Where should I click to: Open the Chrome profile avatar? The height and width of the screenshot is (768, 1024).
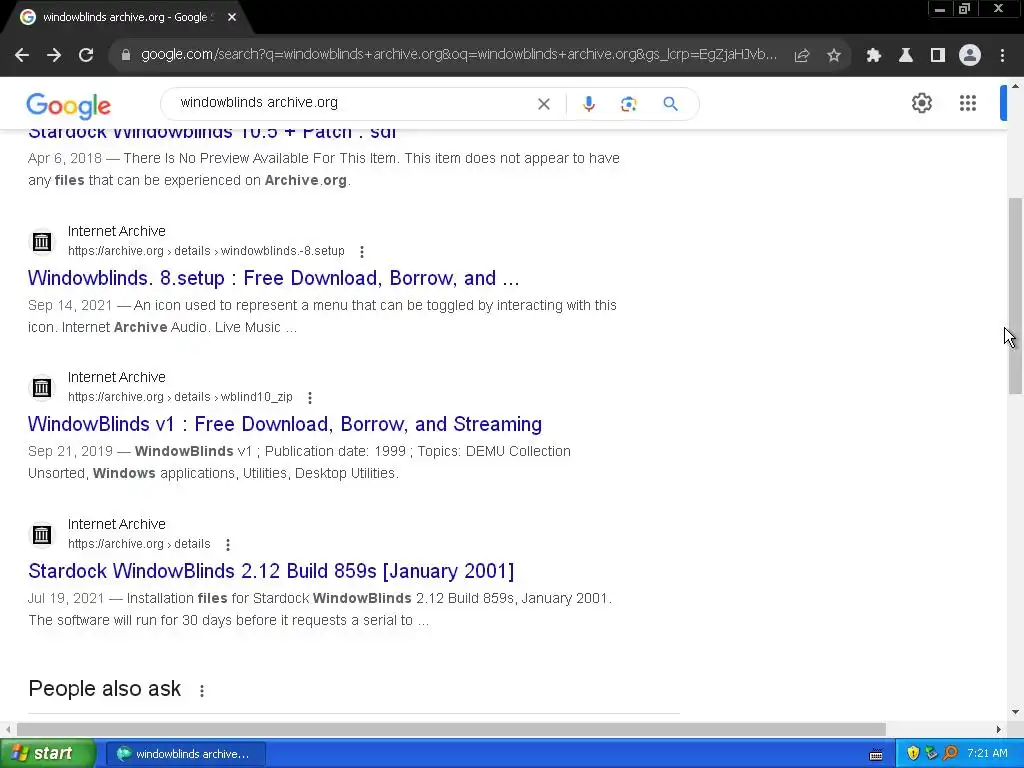coord(970,56)
